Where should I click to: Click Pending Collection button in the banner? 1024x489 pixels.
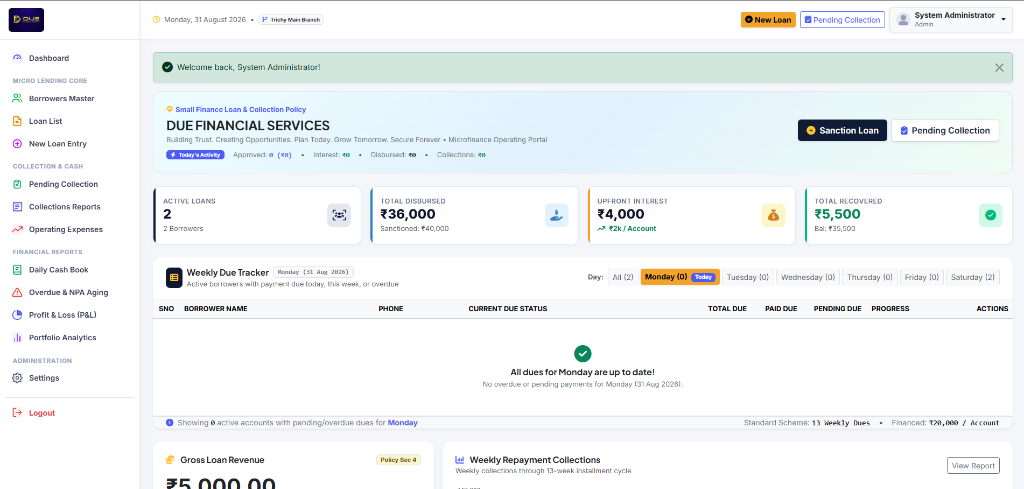(945, 131)
